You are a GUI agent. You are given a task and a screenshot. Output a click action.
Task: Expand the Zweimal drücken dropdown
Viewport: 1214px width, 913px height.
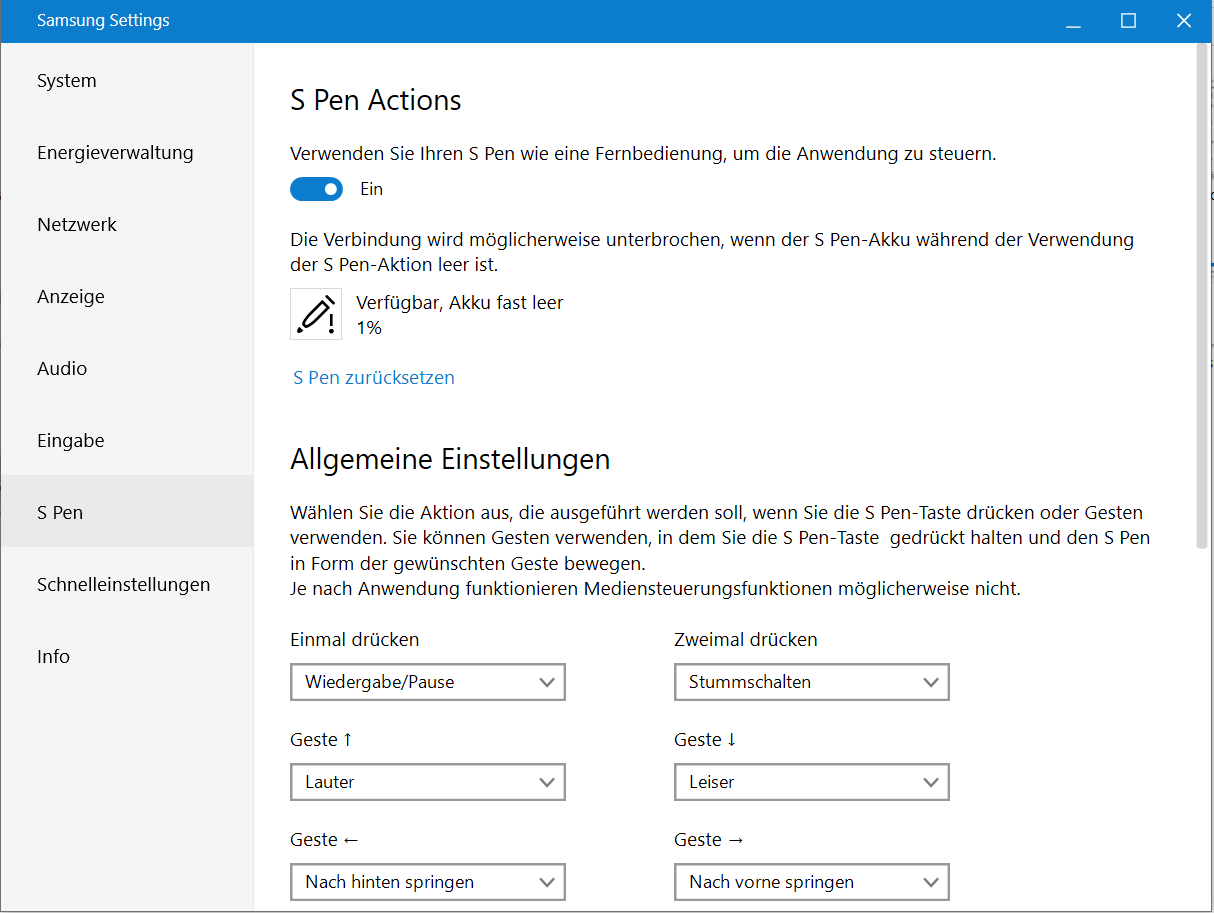pyautogui.click(x=811, y=682)
